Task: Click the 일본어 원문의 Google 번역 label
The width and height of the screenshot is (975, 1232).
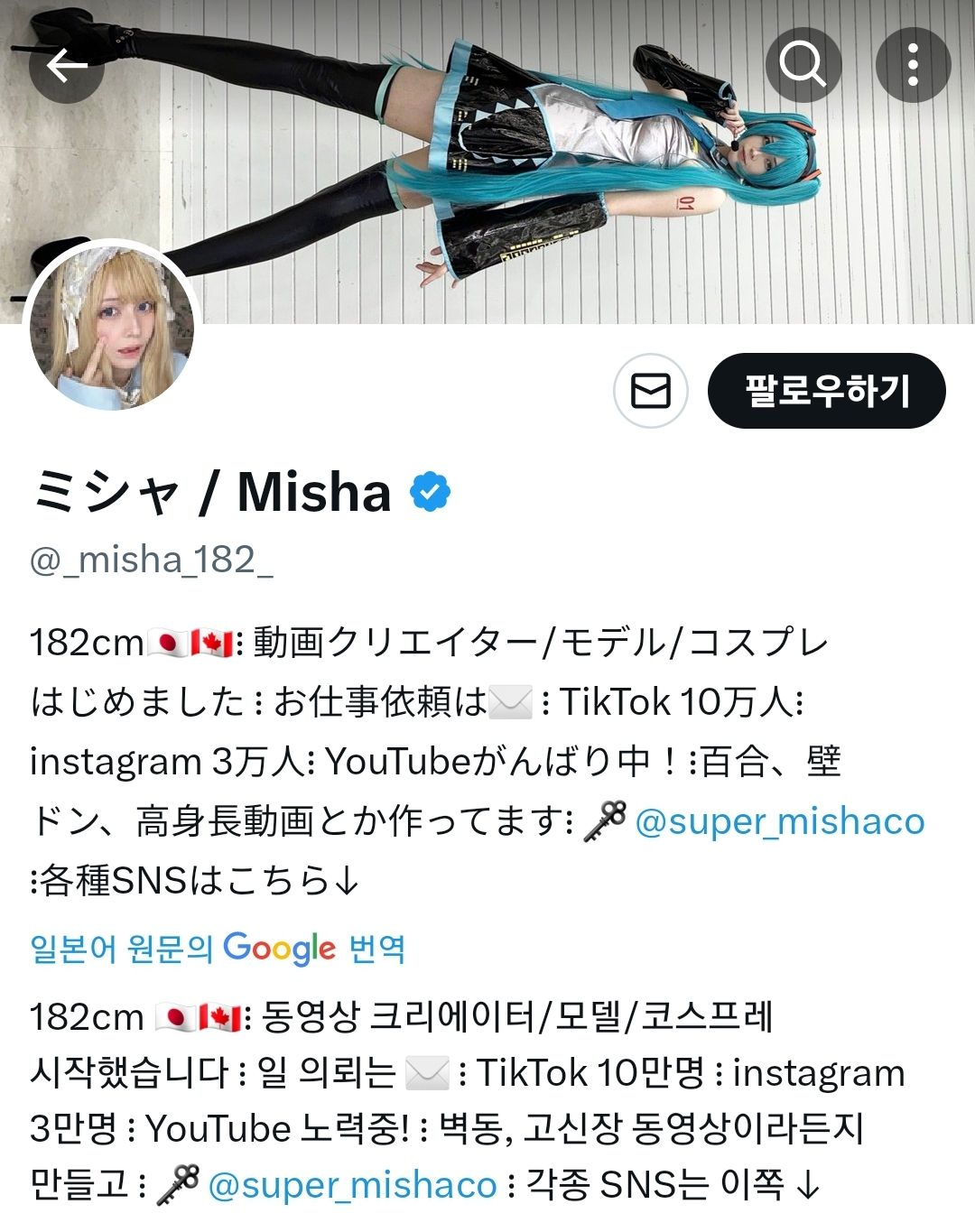Action: [x=218, y=949]
